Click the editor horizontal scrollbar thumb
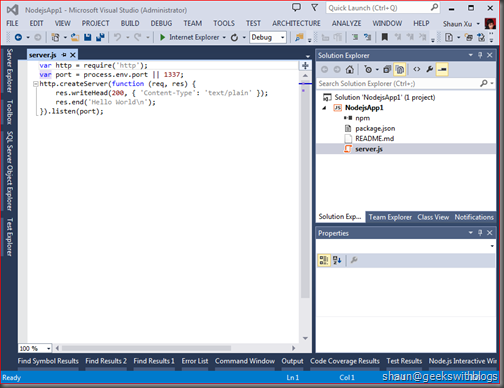 146,348
